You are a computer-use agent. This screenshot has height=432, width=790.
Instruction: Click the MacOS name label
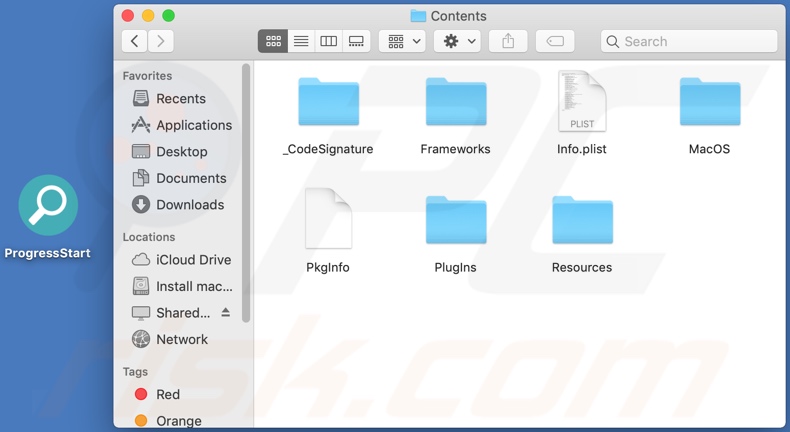[x=709, y=149]
